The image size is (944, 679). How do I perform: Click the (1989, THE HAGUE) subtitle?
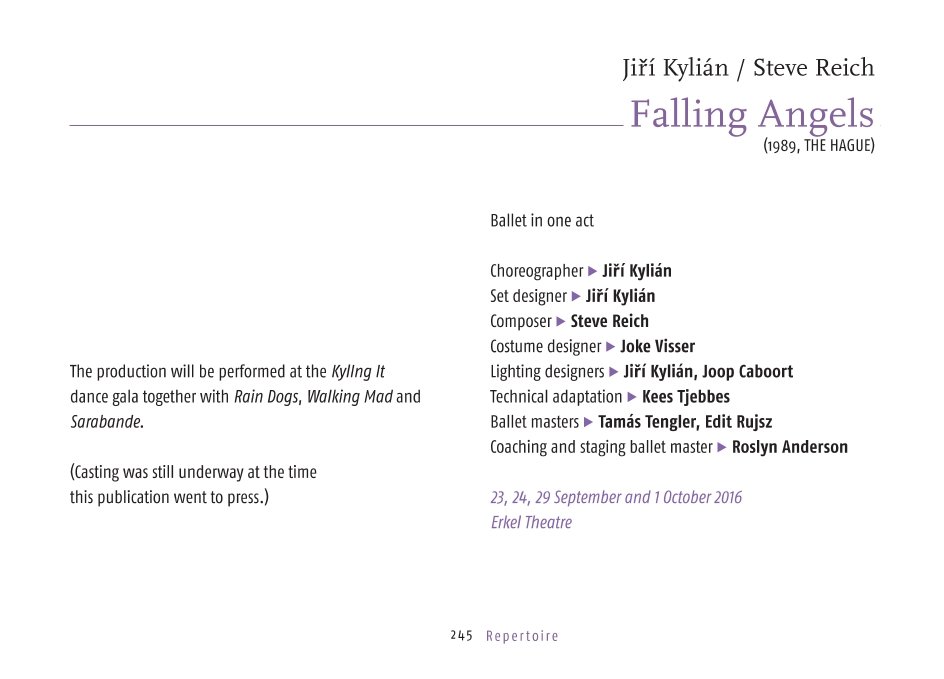[818, 146]
